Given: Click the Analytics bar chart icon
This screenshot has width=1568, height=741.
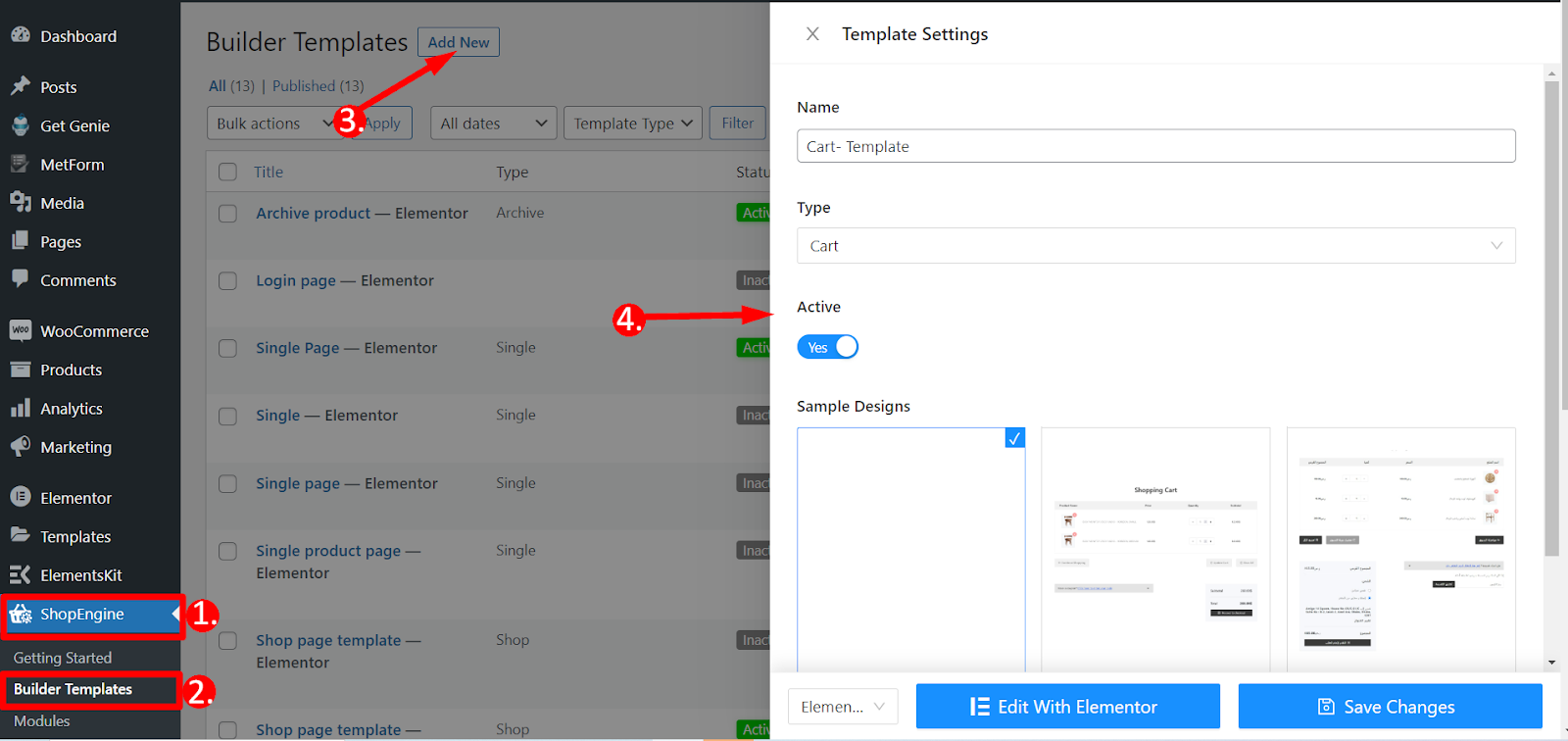Looking at the screenshot, I should pos(21,408).
